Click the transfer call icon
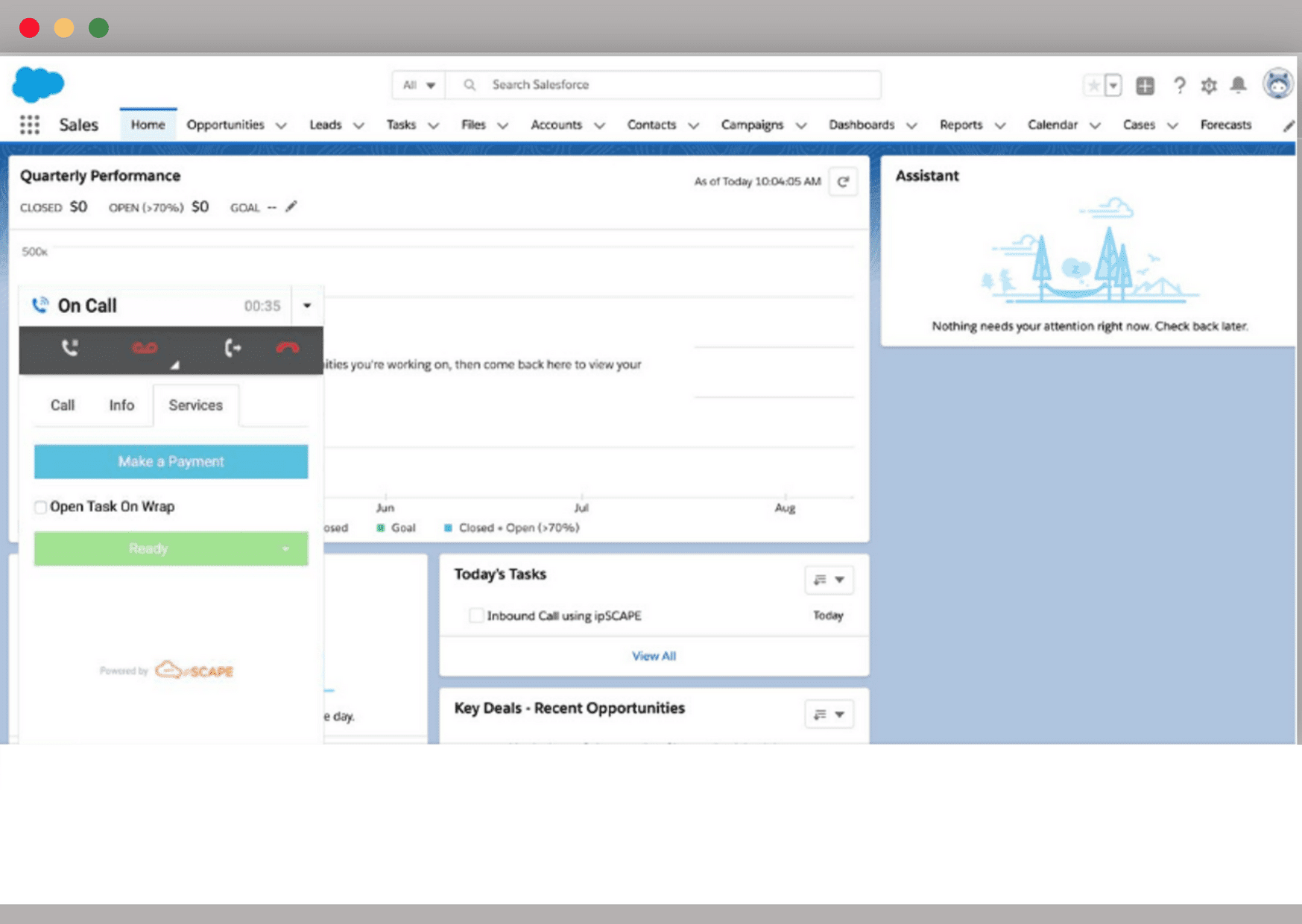Screen dimensions: 1302x924 point(233,348)
